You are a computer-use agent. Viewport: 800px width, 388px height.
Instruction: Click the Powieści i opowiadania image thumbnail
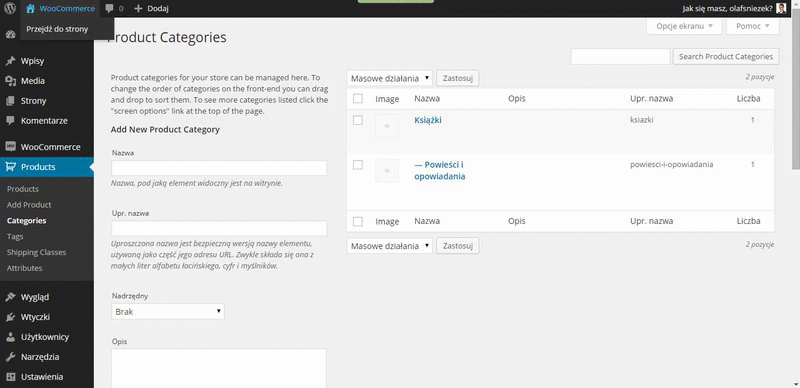(387, 171)
